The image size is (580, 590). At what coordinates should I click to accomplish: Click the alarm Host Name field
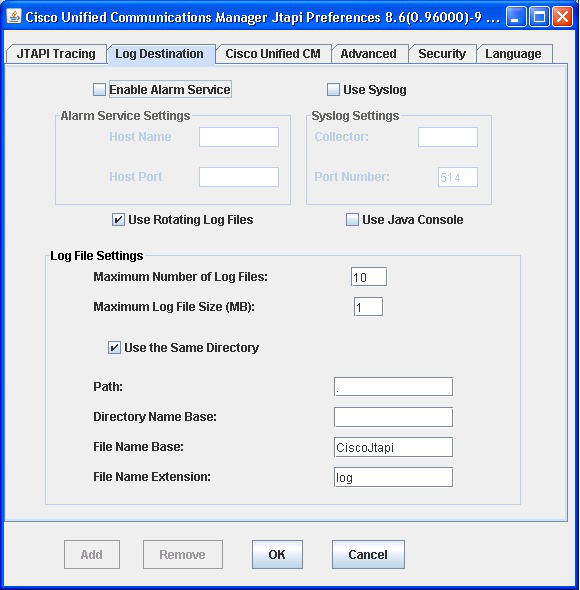click(x=239, y=137)
